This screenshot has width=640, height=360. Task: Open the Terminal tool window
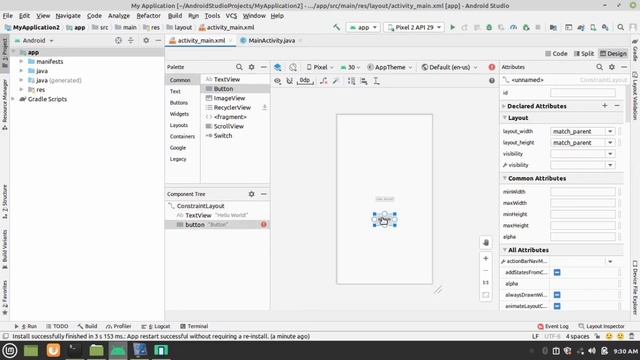click(194, 326)
